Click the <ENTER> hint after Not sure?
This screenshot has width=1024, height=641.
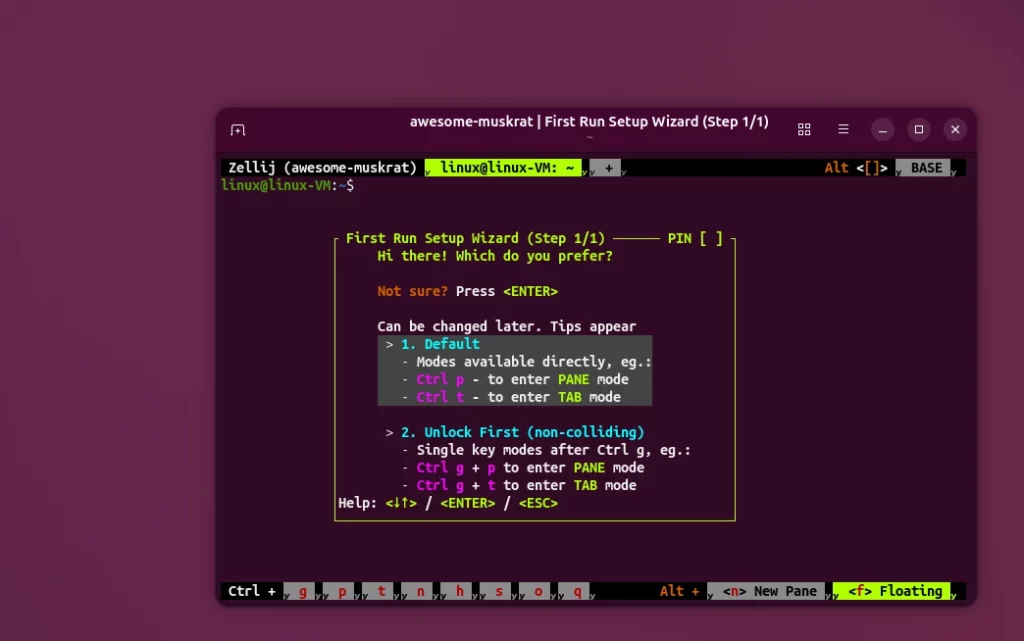[530, 291]
